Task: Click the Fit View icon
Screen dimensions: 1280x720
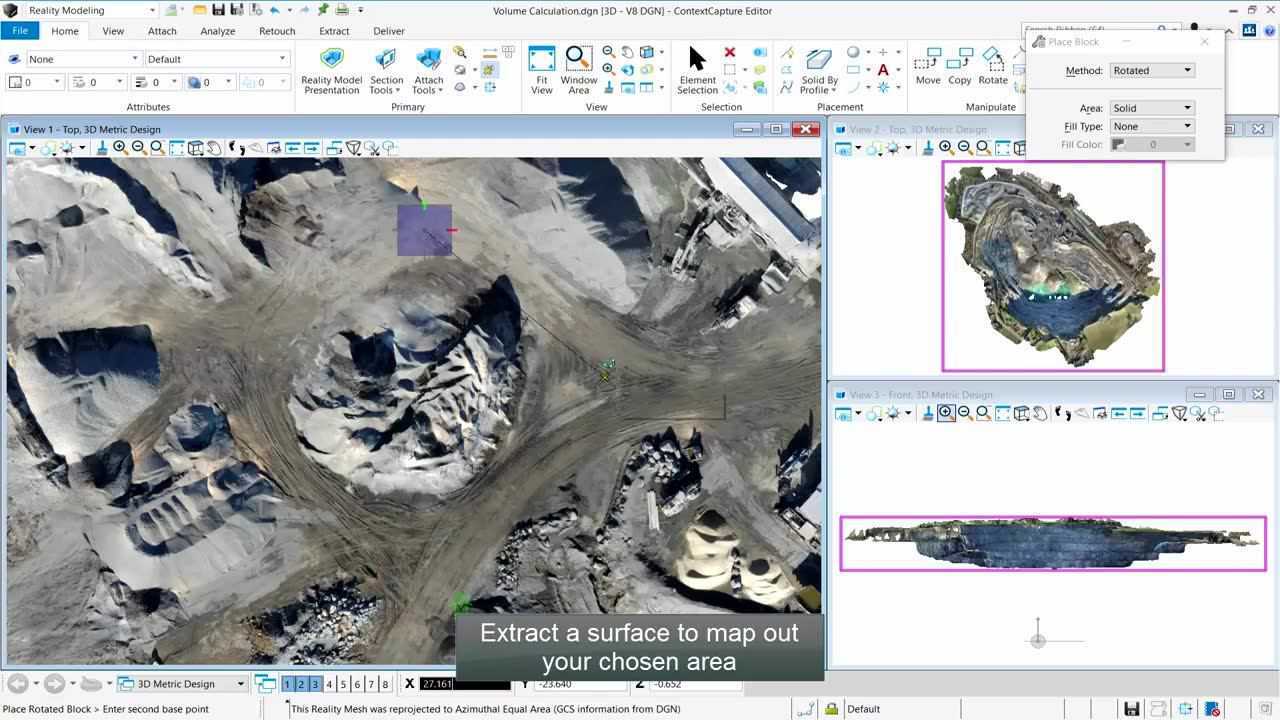Action: (541, 70)
